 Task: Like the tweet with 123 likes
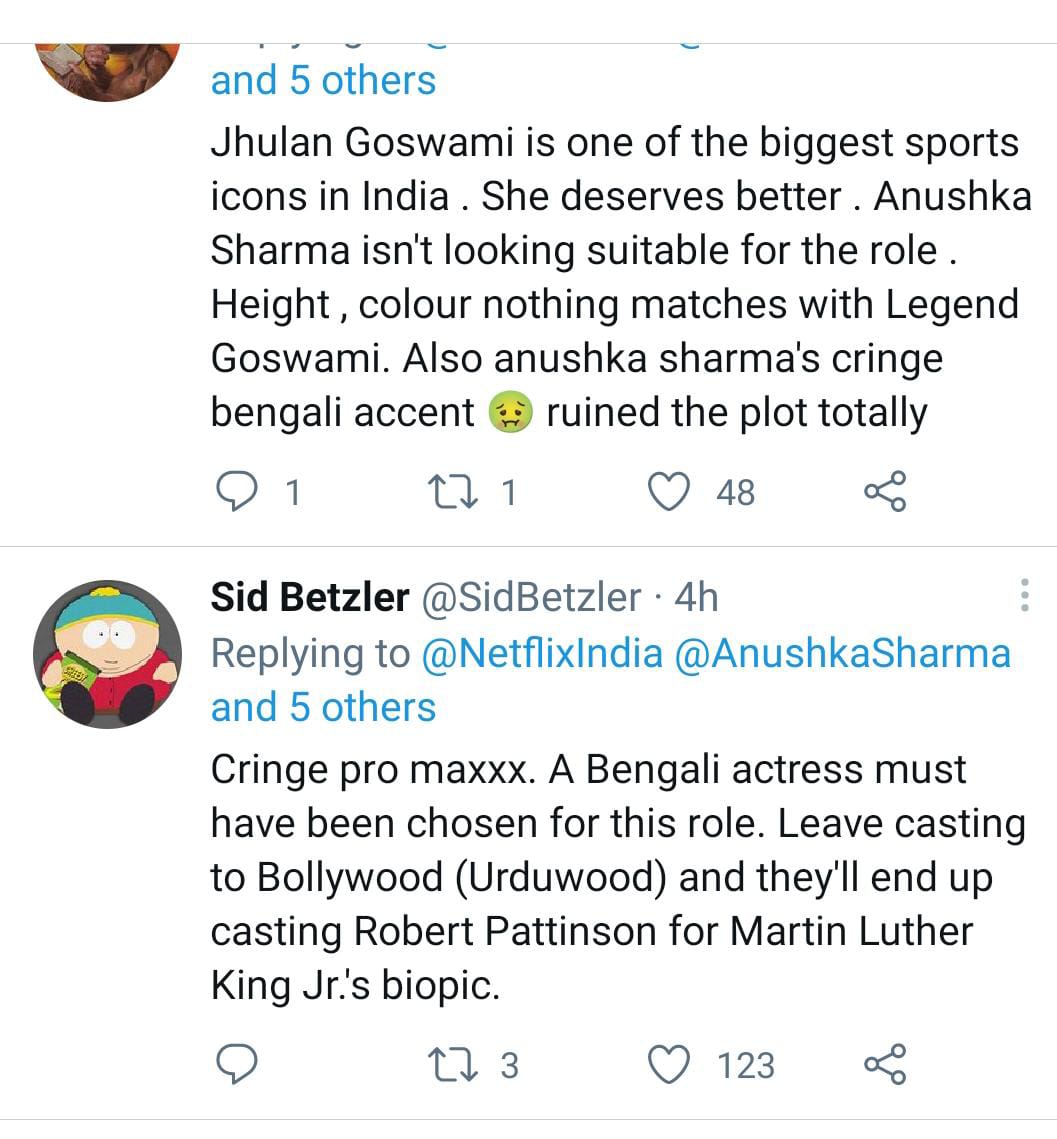pos(669,1064)
